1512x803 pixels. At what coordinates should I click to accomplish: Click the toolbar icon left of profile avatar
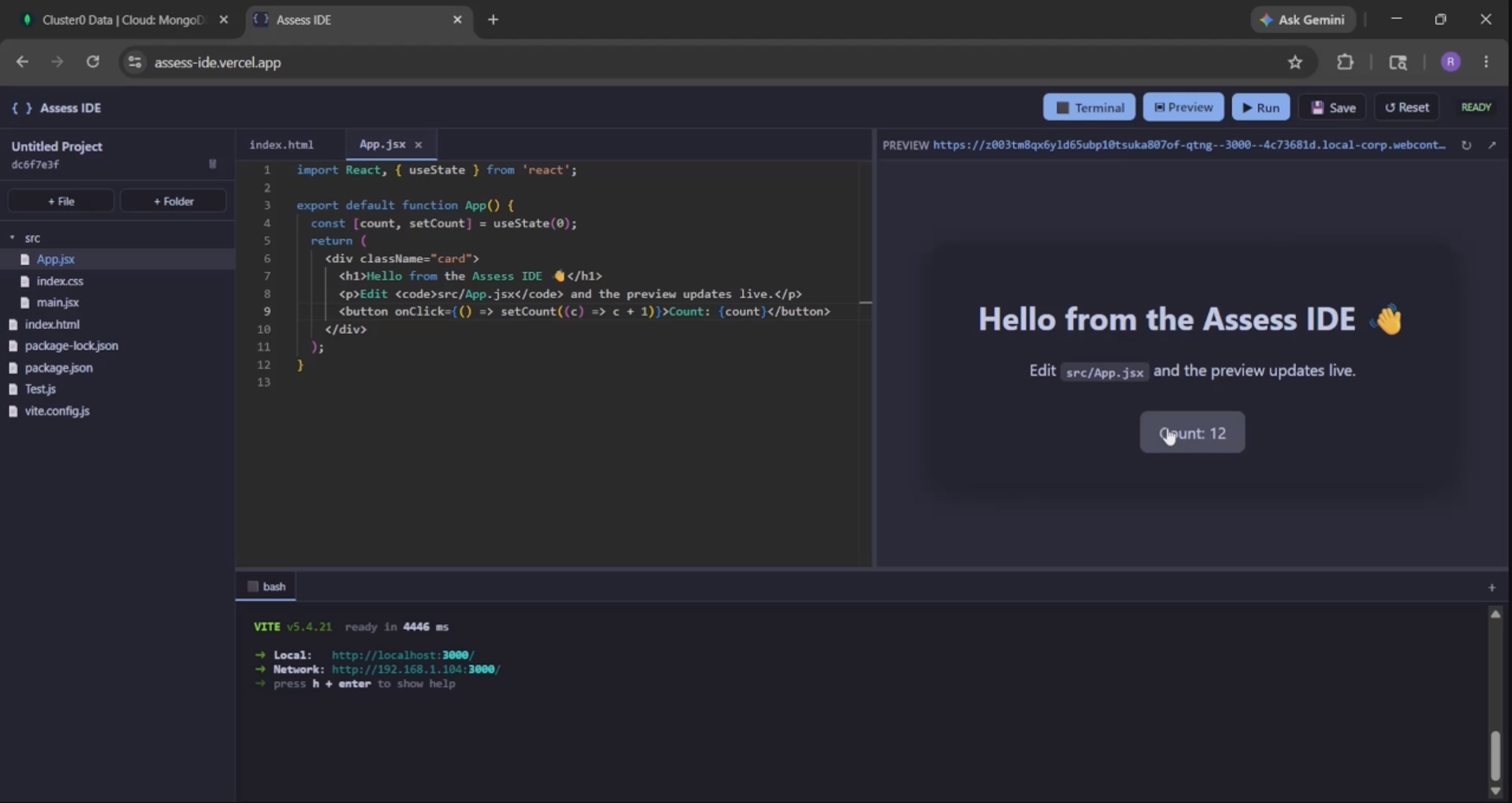pos(1398,62)
